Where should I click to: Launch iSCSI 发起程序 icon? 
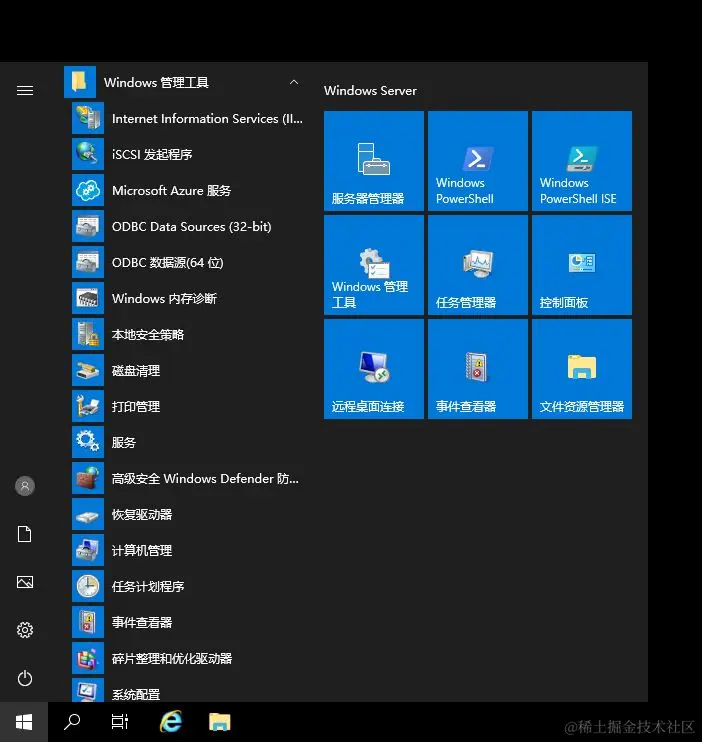(x=88, y=154)
